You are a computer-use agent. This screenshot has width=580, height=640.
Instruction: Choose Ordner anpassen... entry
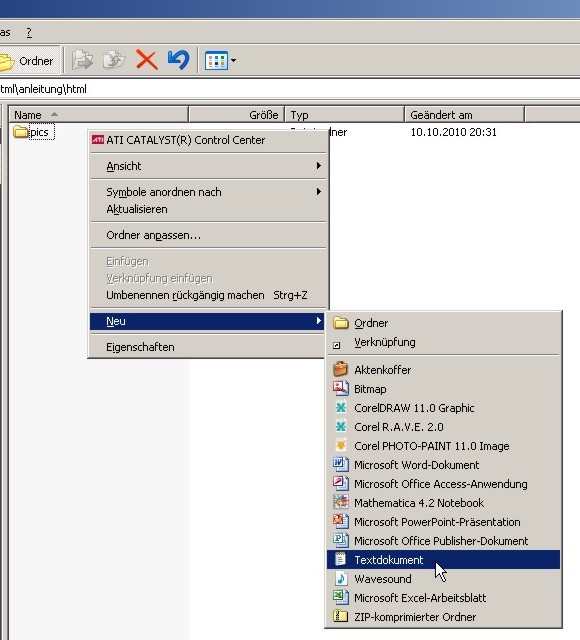209,235
